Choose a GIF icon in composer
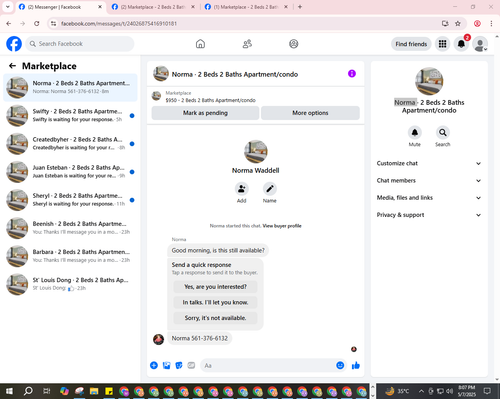Image resolution: width=500 pixels, height=399 pixels. click(x=191, y=365)
